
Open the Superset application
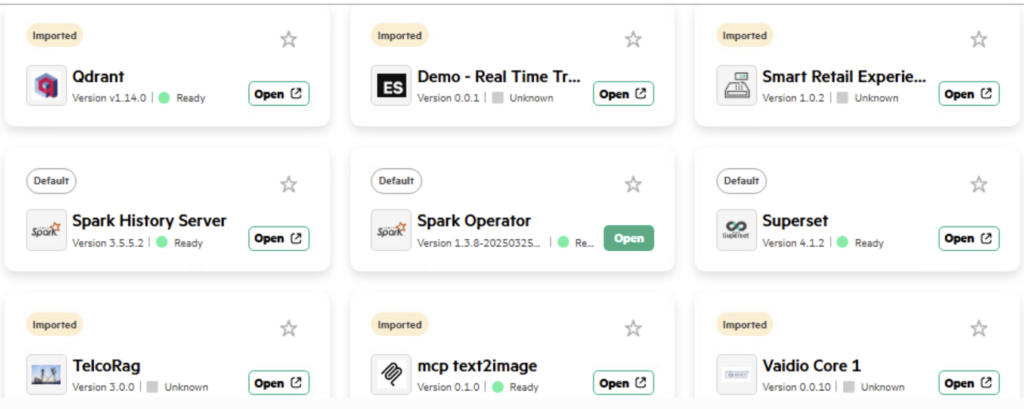pos(968,238)
